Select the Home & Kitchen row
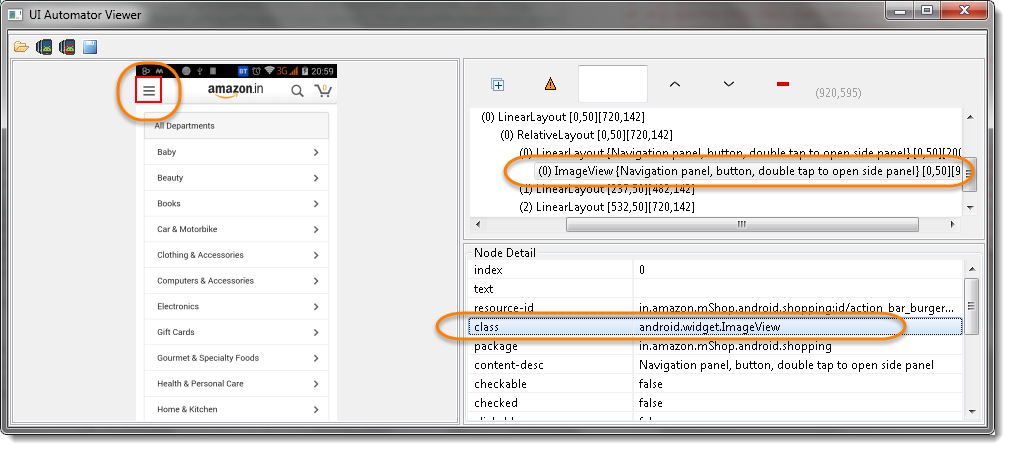The width and height of the screenshot is (1010, 450). tap(236, 409)
